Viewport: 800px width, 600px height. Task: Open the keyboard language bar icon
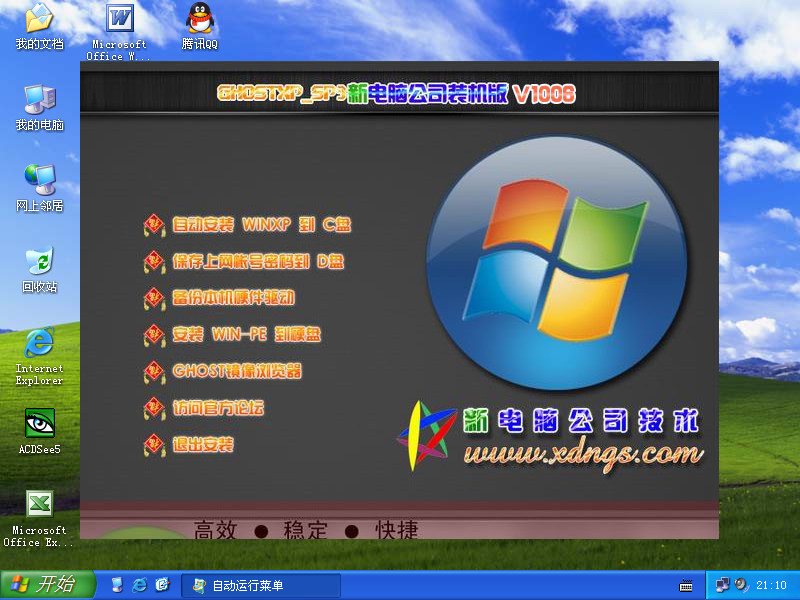click(686, 585)
